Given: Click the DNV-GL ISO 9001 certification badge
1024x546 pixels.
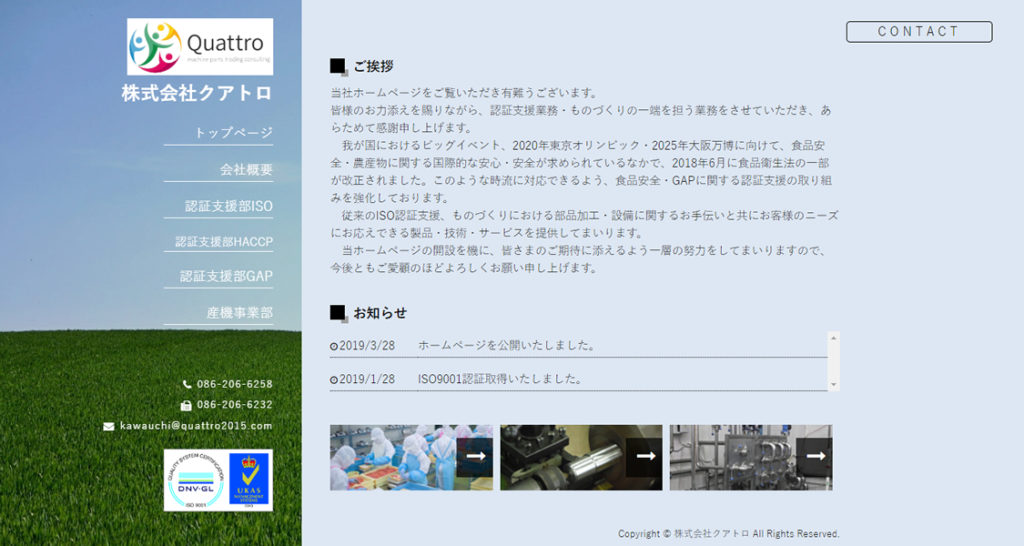Looking at the screenshot, I should coord(194,480).
